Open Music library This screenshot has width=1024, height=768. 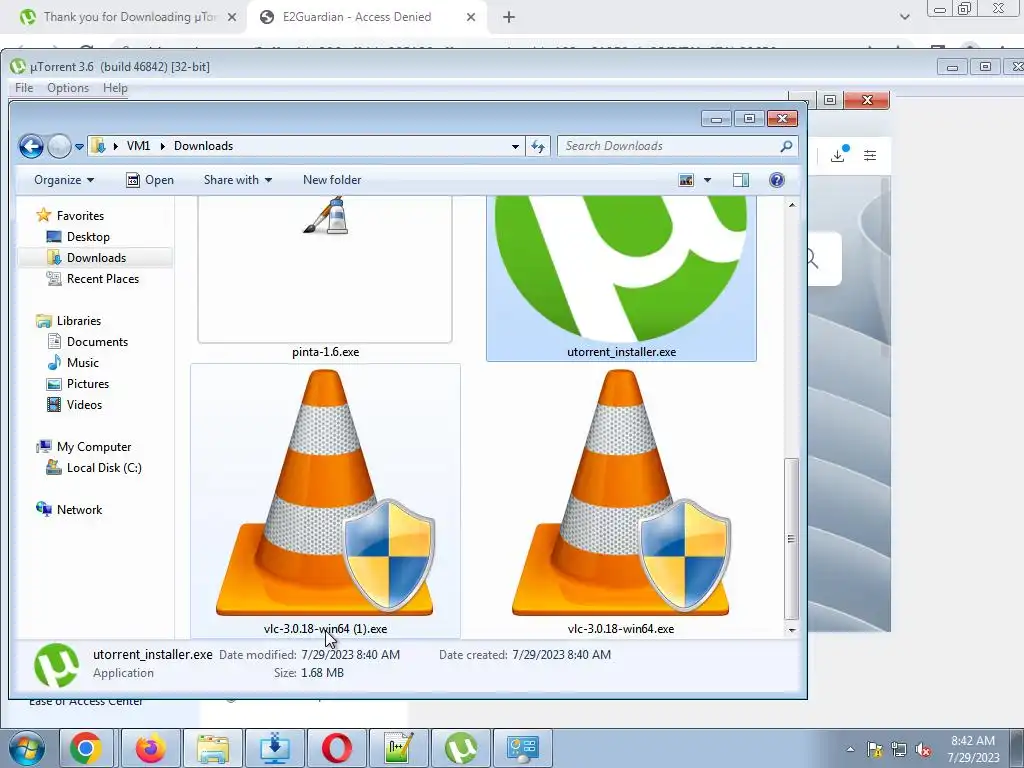point(82,362)
